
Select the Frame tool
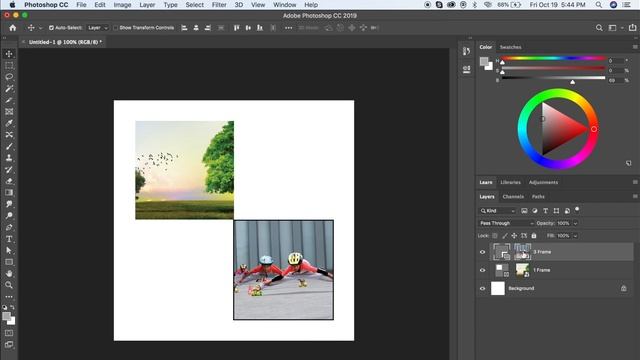[x=9, y=111]
